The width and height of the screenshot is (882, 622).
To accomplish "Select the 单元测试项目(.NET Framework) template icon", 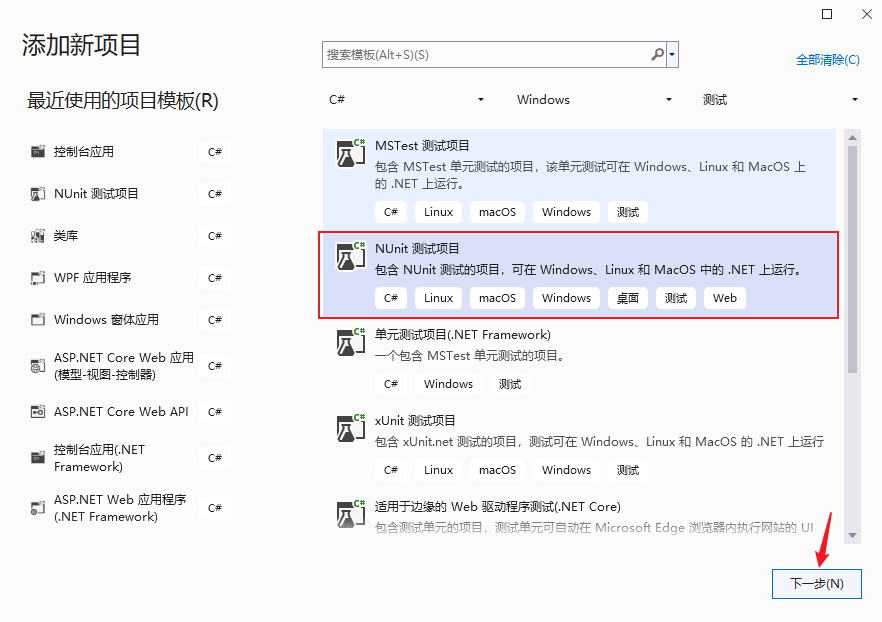I will pos(350,342).
